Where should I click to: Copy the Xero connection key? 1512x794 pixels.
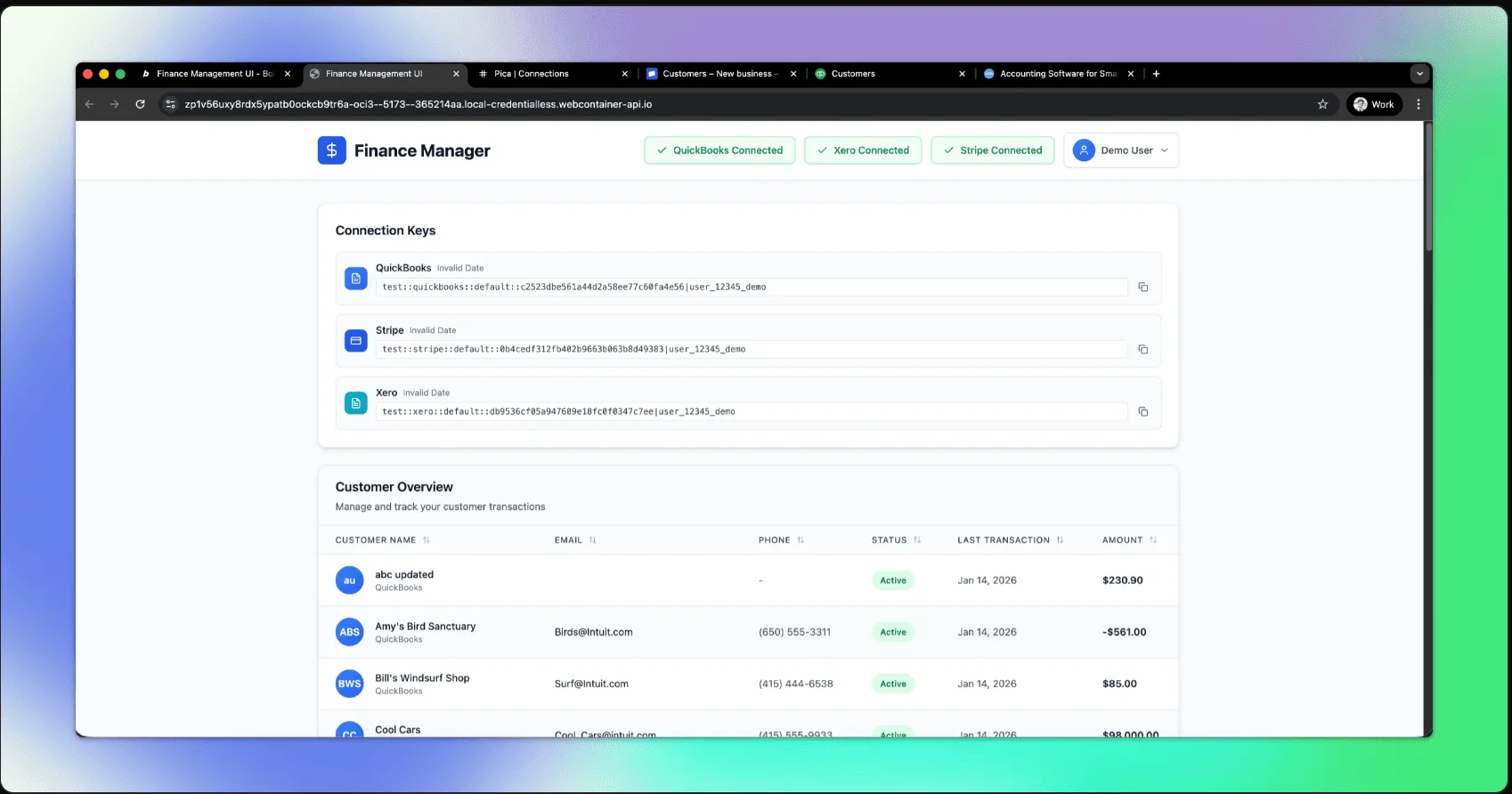tap(1142, 412)
